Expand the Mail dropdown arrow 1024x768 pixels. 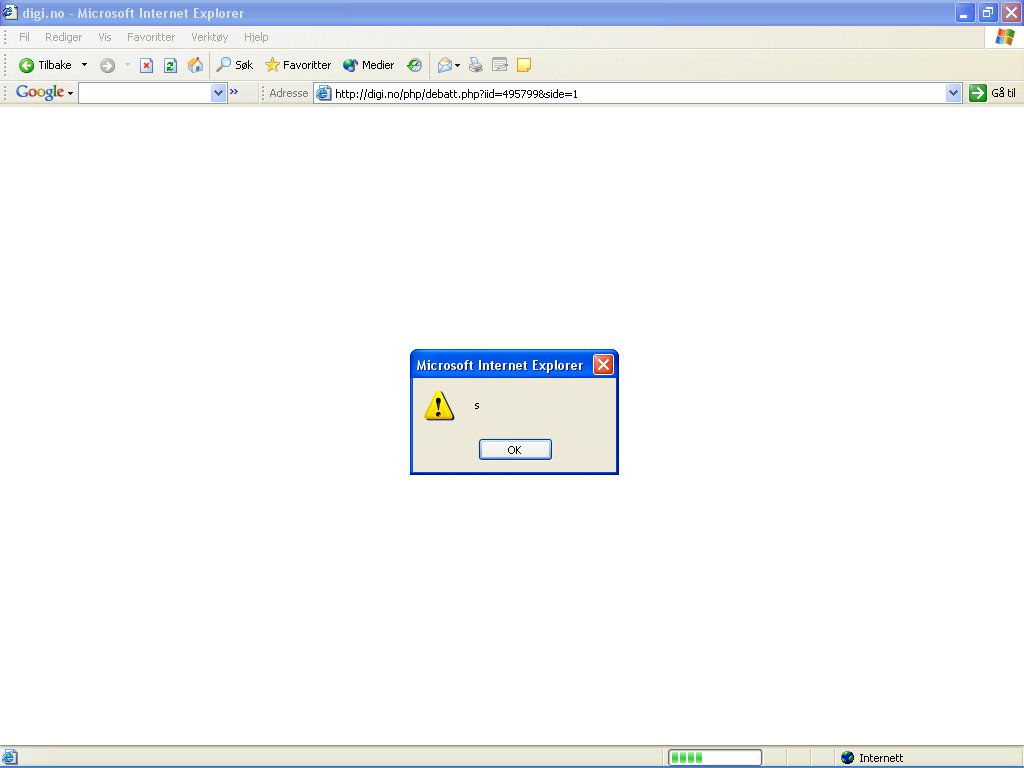[x=457, y=65]
